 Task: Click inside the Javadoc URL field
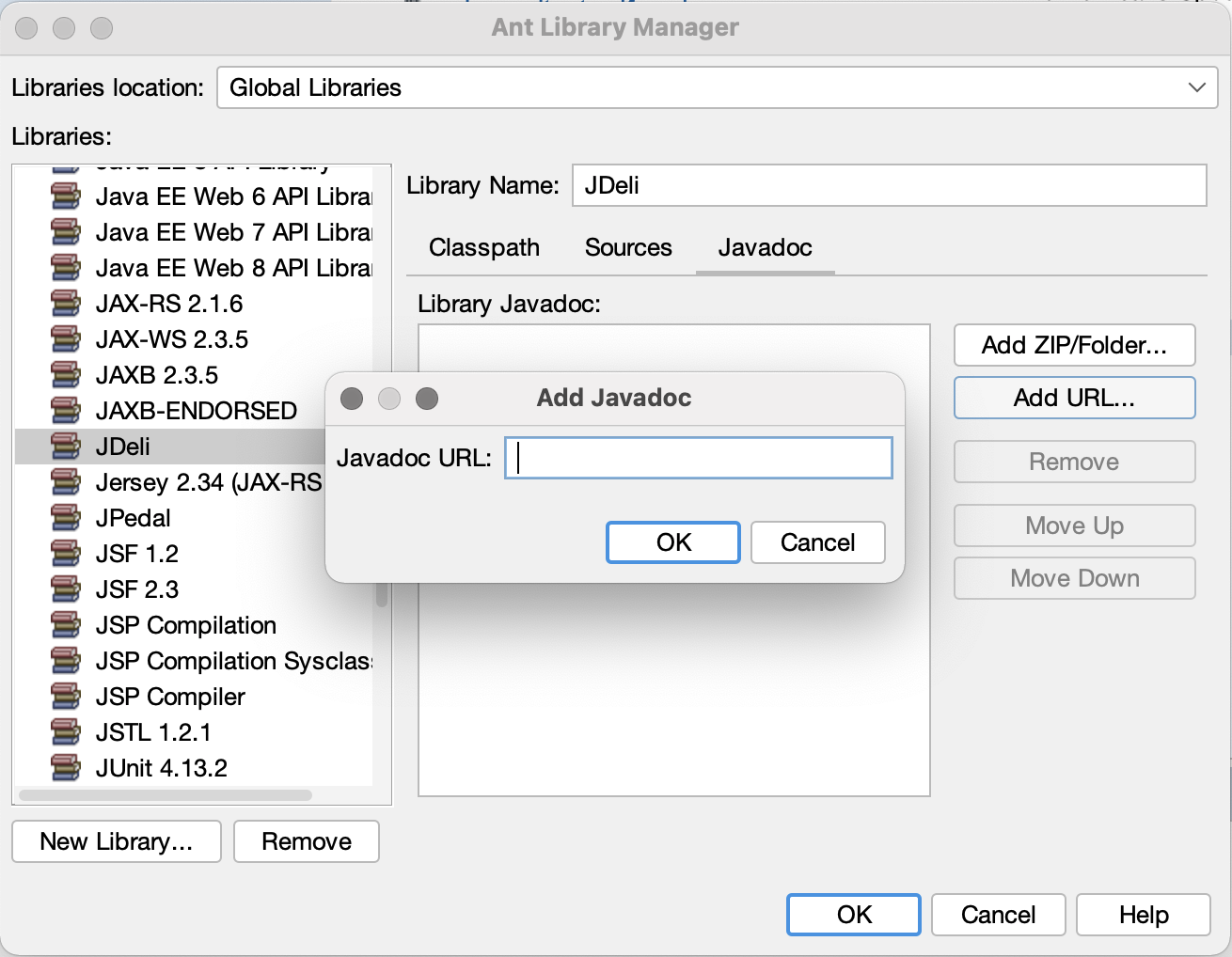point(697,458)
